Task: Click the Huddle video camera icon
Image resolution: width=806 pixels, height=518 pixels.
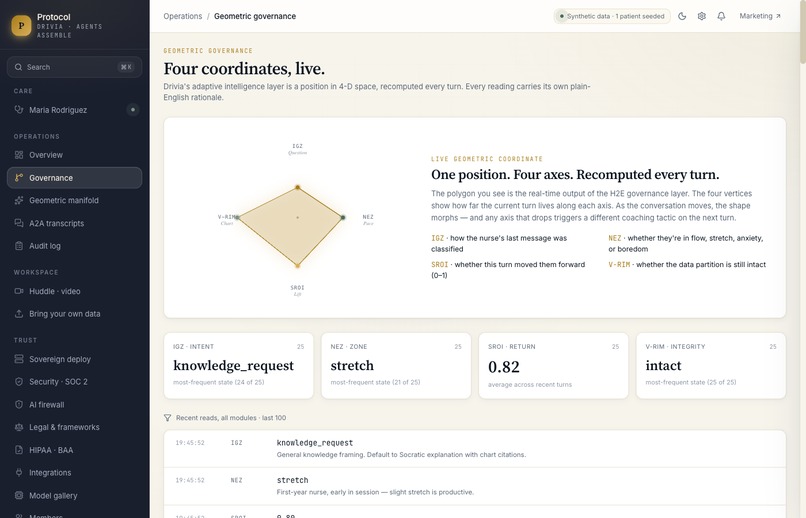Action: pos(19,291)
